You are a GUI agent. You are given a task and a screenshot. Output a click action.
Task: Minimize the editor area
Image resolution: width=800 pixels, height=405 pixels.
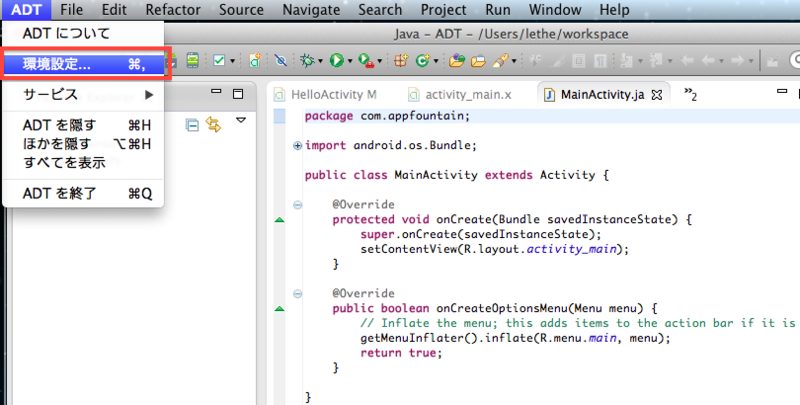click(x=782, y=92)
